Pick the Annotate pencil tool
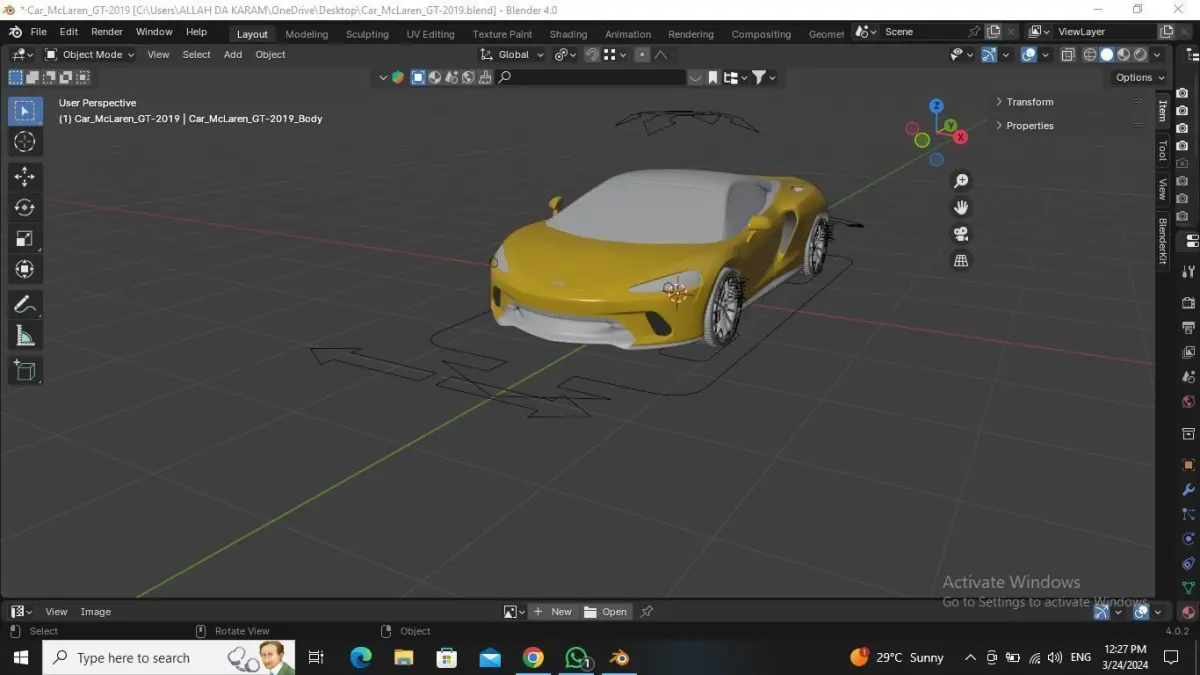 point(25,304)
